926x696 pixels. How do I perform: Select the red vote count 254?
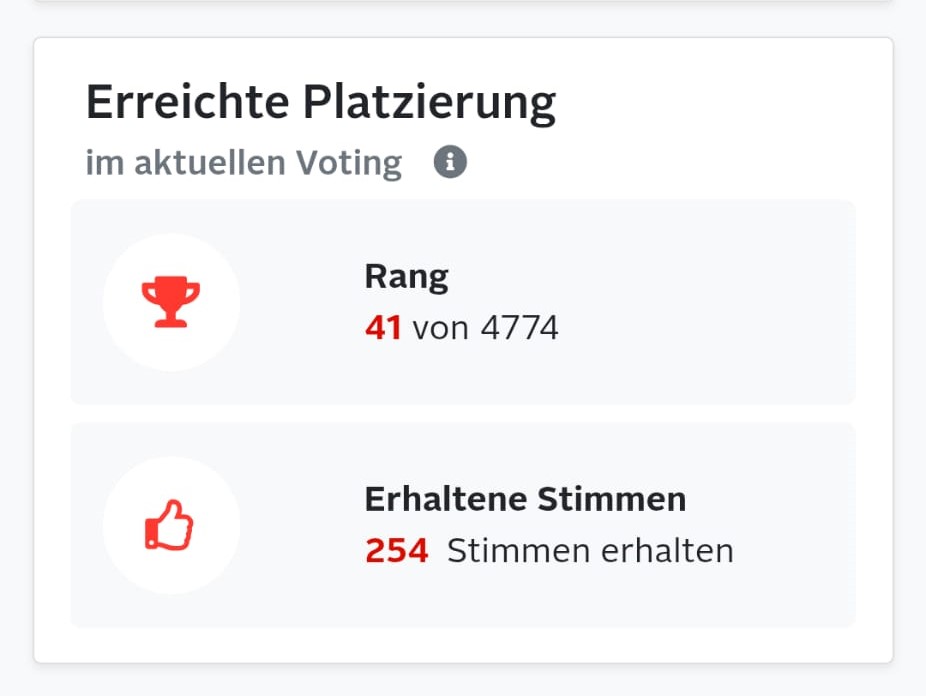click(396, 550)
